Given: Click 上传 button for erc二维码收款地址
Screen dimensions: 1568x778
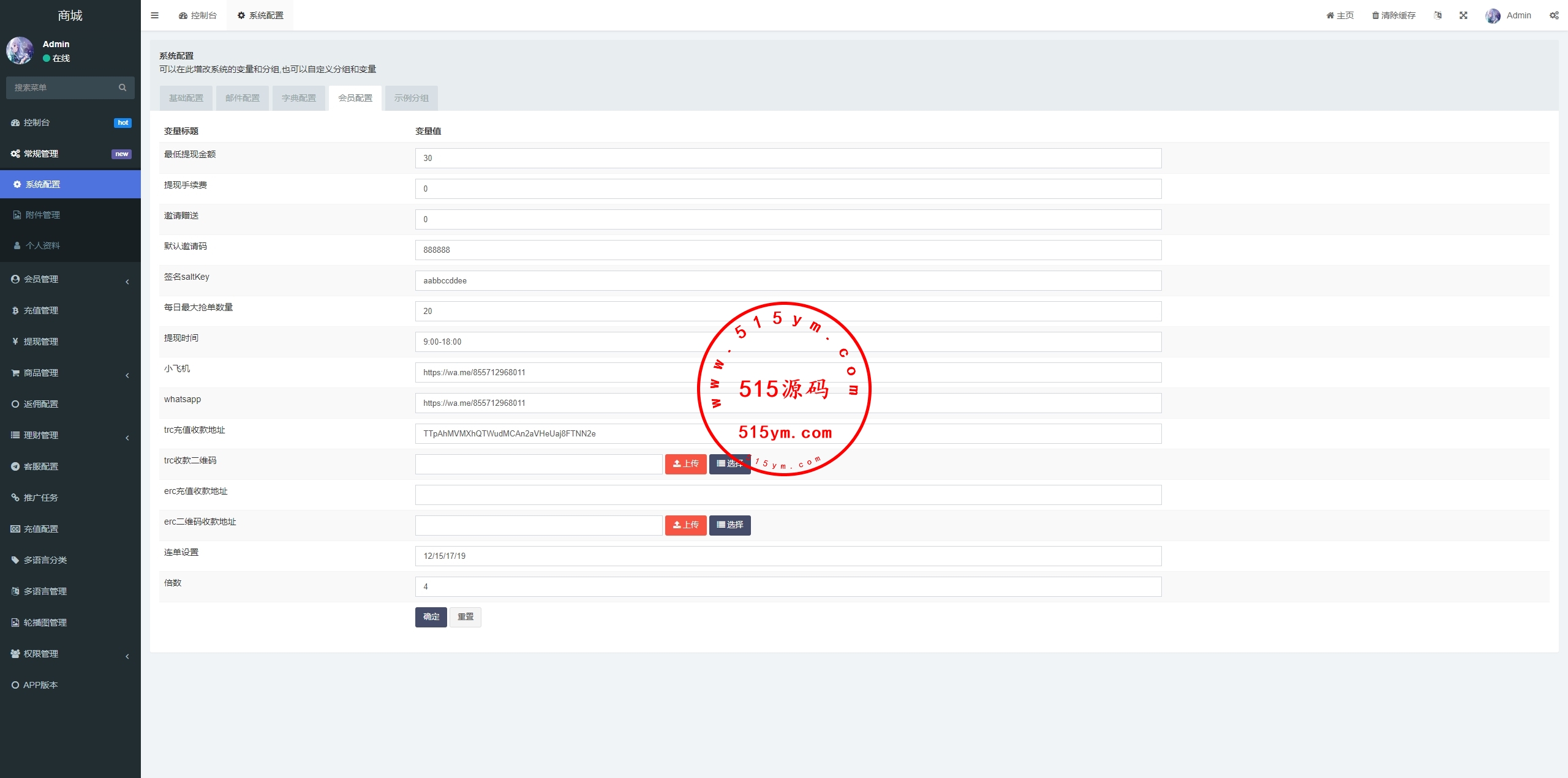Looking at the screenshot, I should click(x=685, y=525).
